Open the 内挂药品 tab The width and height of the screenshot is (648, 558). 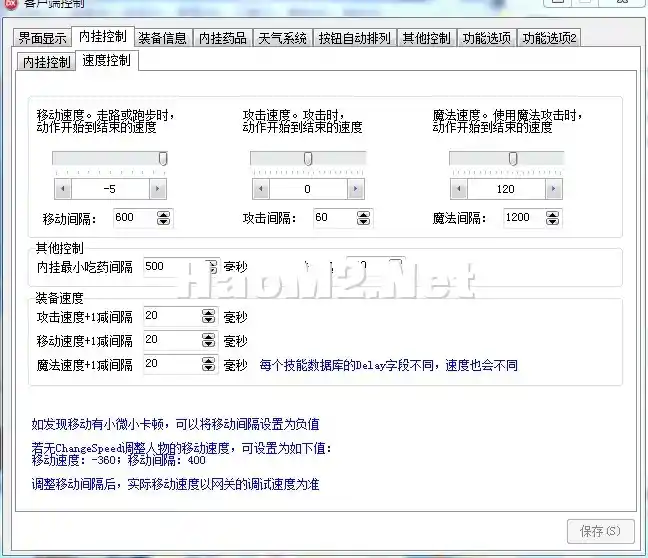point(223,38)
